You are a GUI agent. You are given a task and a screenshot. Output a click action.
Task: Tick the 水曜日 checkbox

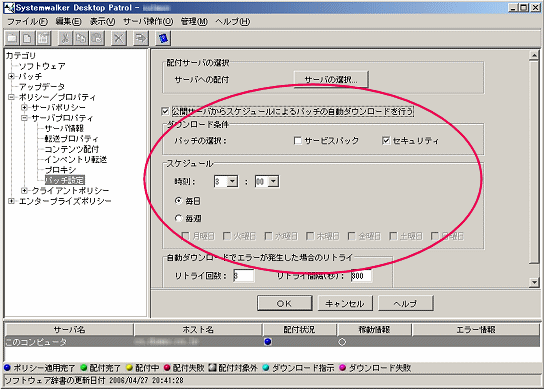click(268, 236)
